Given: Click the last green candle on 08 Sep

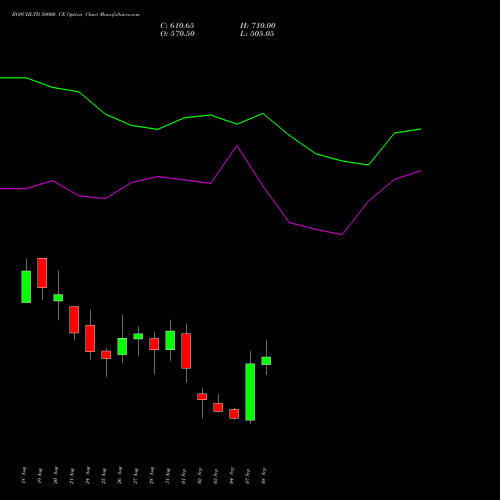Looking at the screenshot, I should click(266, 361).
